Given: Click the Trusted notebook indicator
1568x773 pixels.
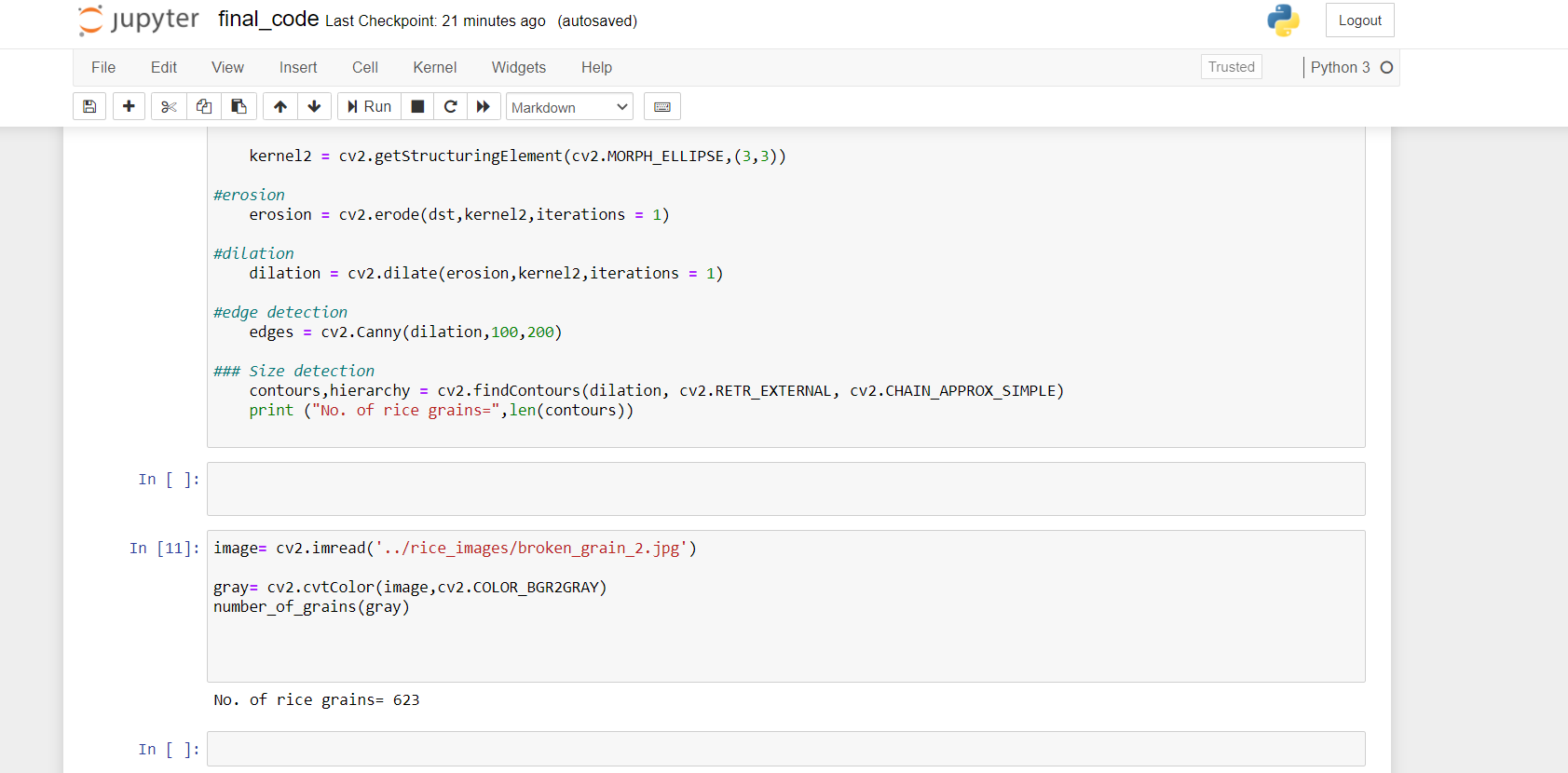Looking at the screenshot, I should pos(1231,67).
